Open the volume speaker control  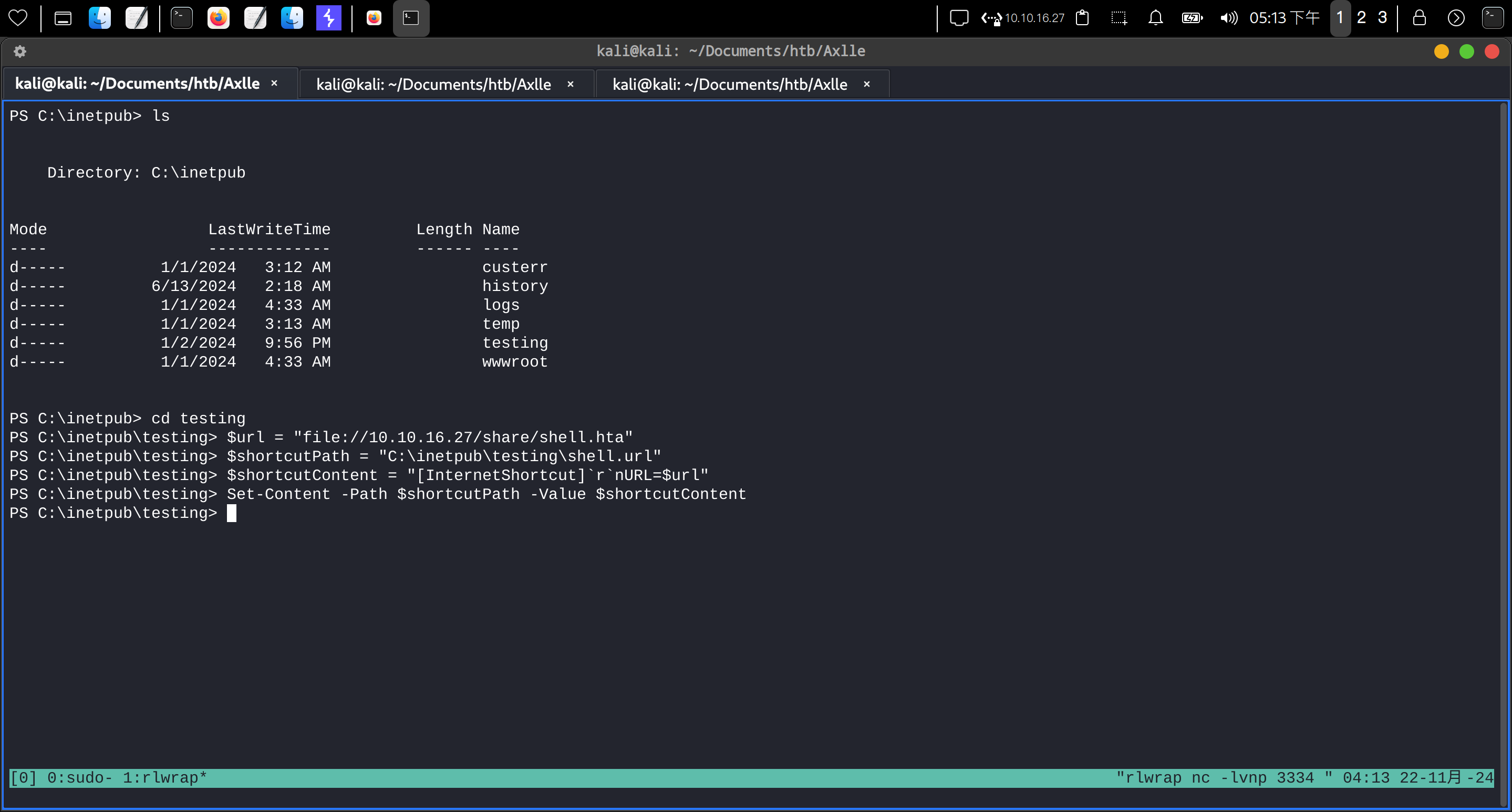[1228, 18]
